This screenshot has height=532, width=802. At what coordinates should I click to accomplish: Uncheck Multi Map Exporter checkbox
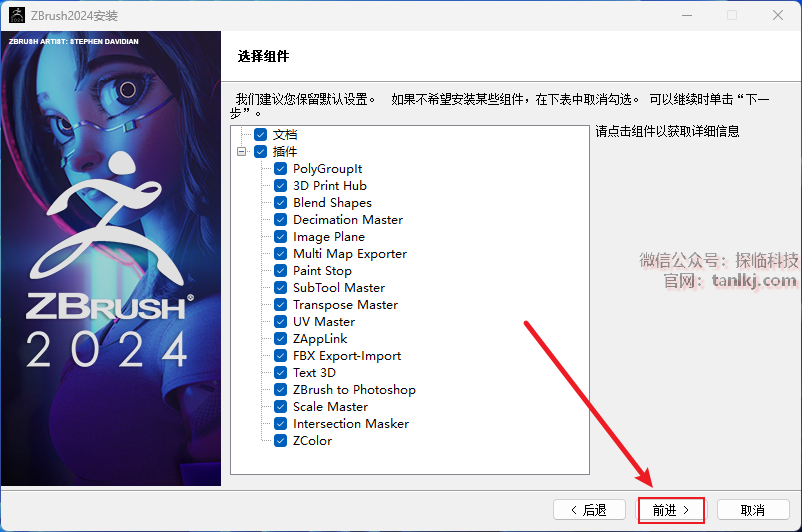point(280,254)
